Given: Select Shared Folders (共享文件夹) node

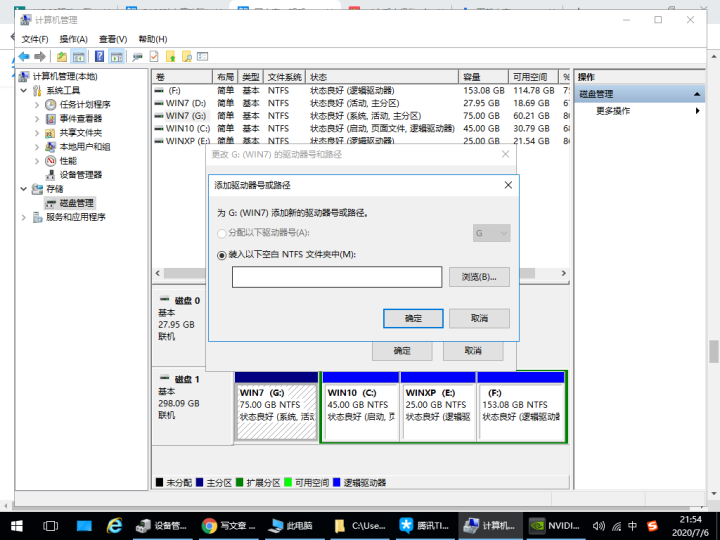Looking at the screenshot, I should click(x=81, y=133).
